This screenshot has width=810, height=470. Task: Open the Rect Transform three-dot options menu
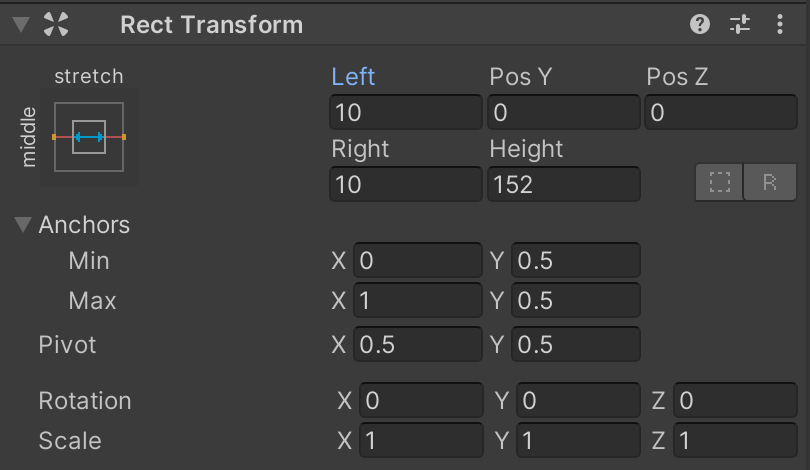pos(779,25)
